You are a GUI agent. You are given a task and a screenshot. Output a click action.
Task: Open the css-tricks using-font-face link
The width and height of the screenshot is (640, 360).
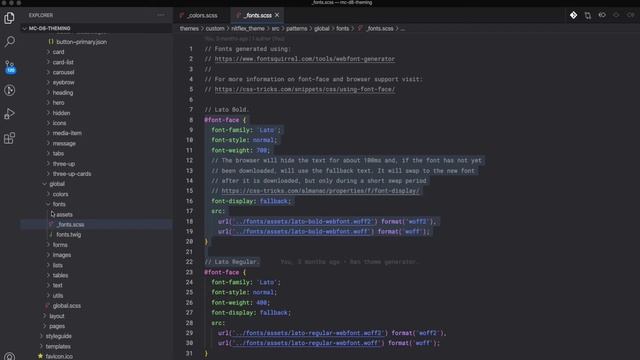click(x=304, y=89)
